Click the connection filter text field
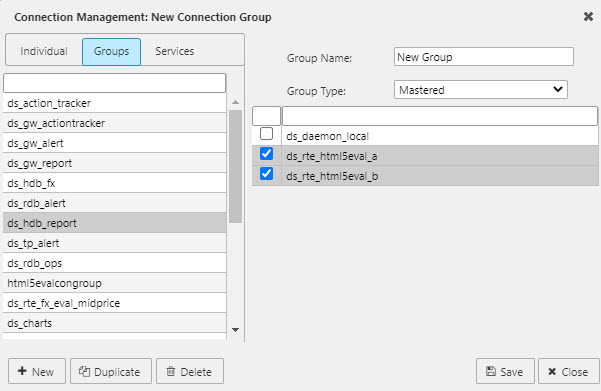The width and height of the screenshot is (601, 391). click(440, 116)
